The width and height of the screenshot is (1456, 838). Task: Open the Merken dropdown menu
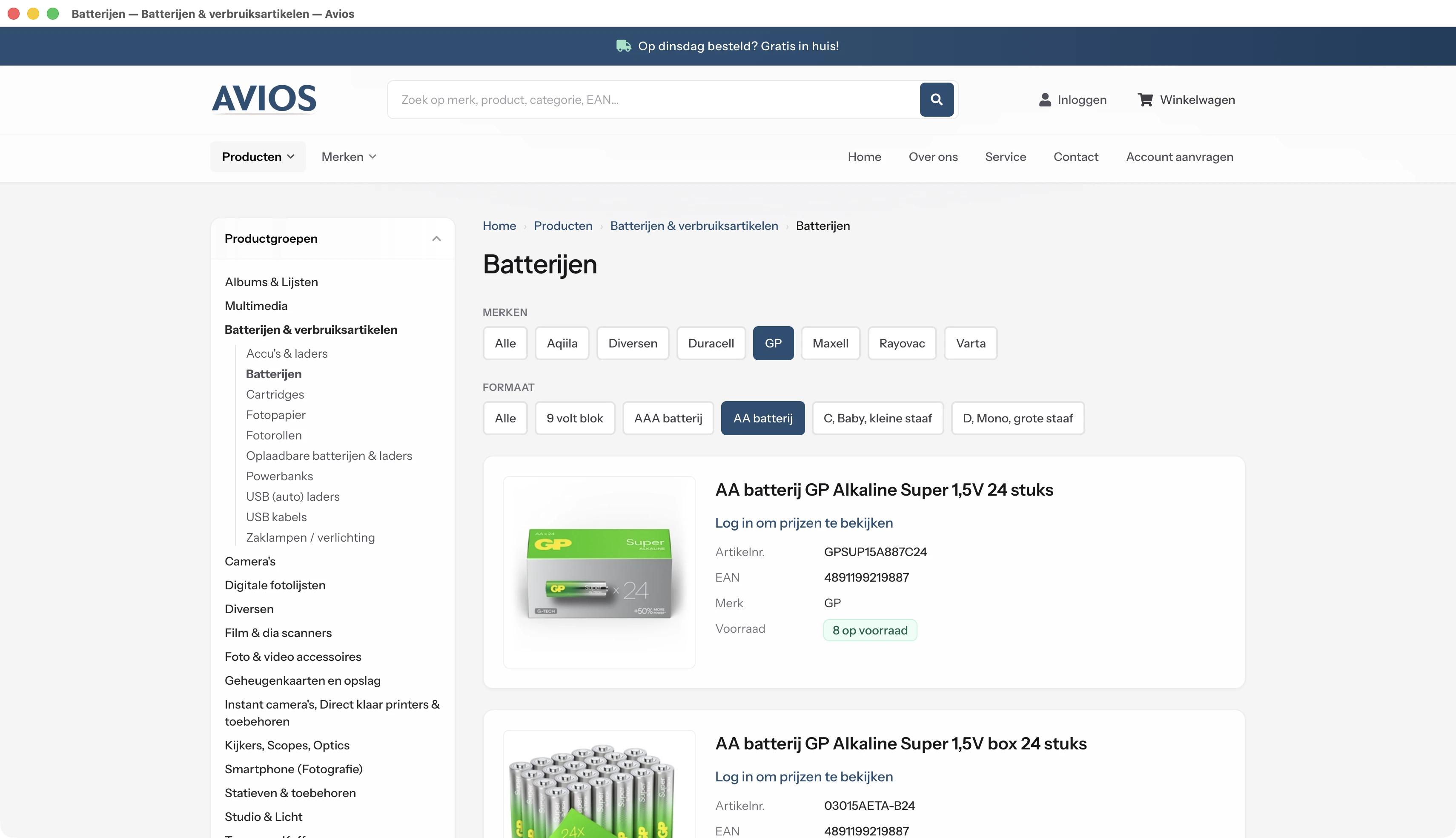point(349,157)
